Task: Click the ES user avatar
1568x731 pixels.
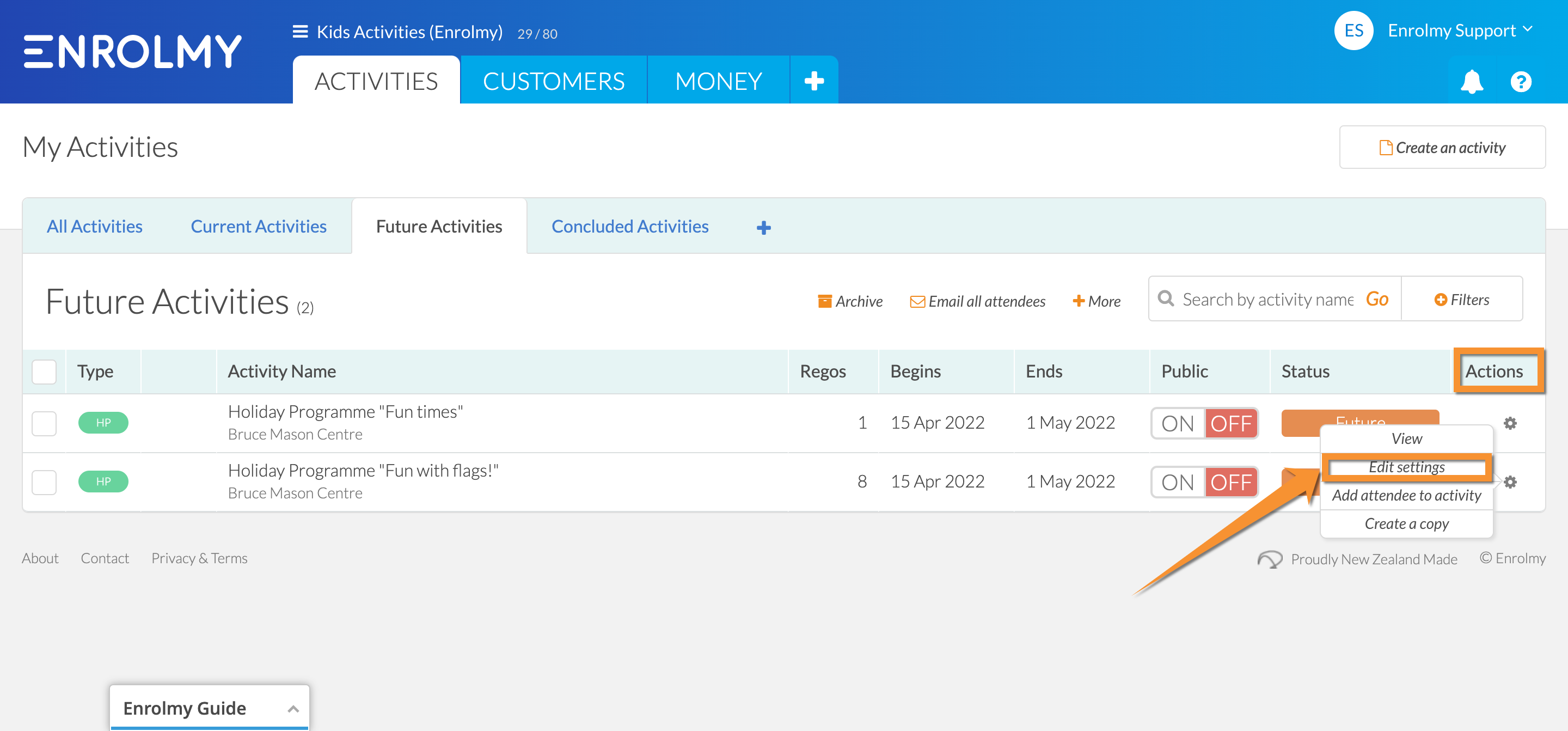Action: pos(1353,31)
